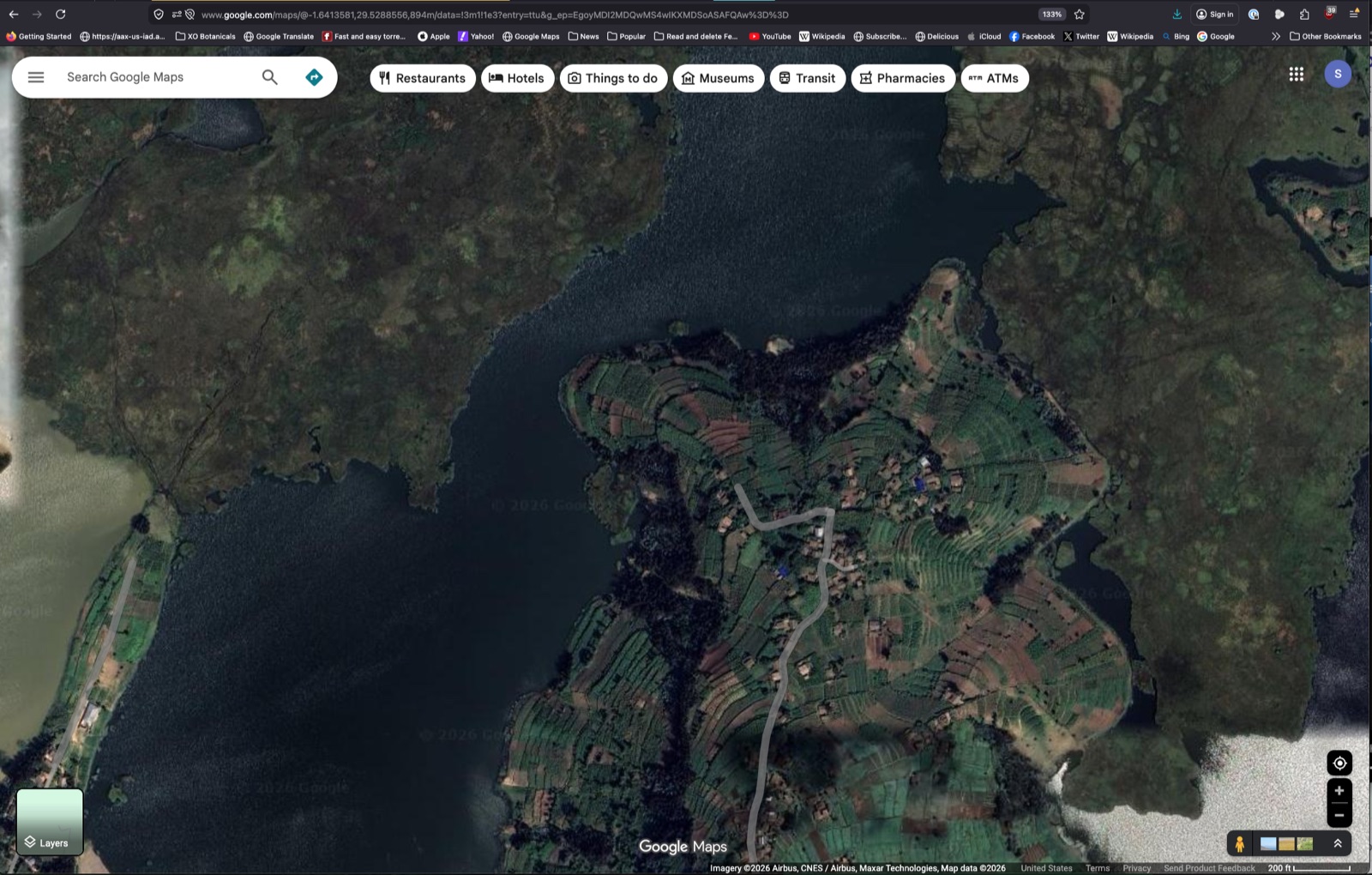Screen dimensions: 1372x875
Task: Toggle the Museums filter chip
Action: coord(719,77)
